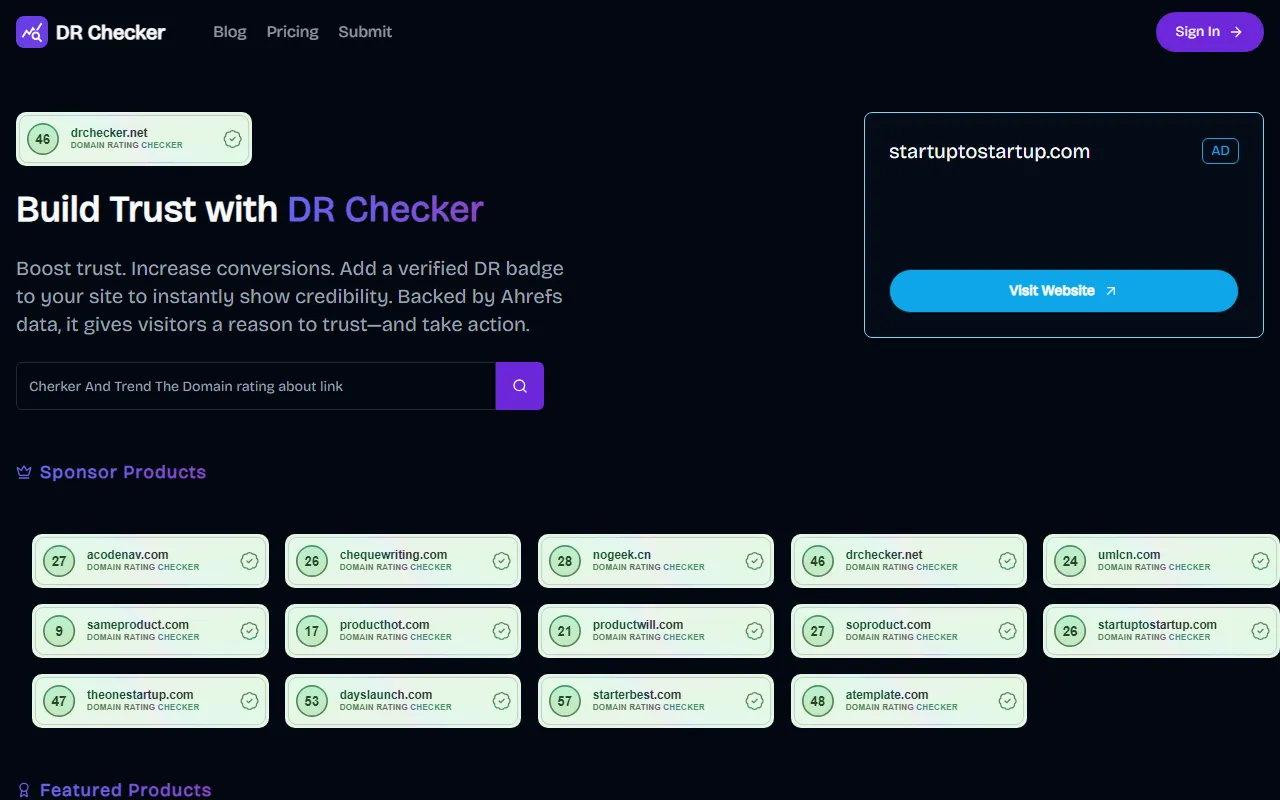The width and height of the screenshot is (1280, 800).
Task: Click the 53 rating circle on dayslaunch.com
Action: [x=312, y=701]
